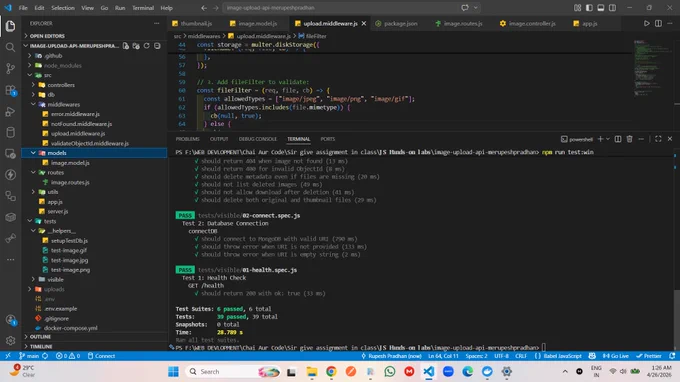Open the Accounts icon in activity bar
This screenshot has width=680, height=382.
click(x=10, y=320)
